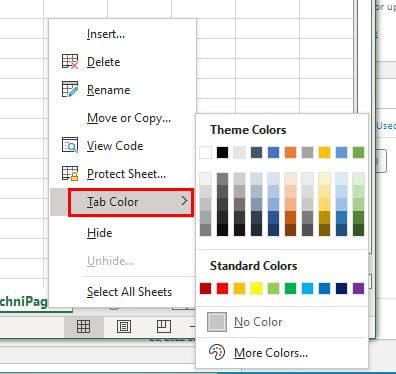The width and height of the screenshot is (396, 374).
Task: Switch to Page Layout view icon
Action: [x=124, y=326]
